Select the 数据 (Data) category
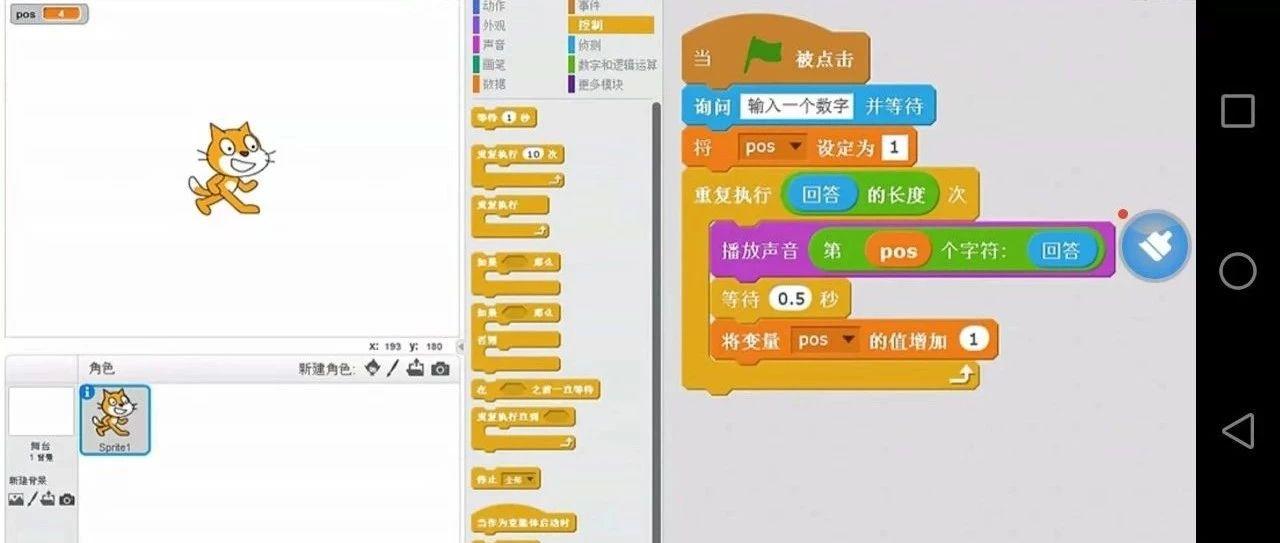Viewport: 1280px width, 543px height. [493, 85]
